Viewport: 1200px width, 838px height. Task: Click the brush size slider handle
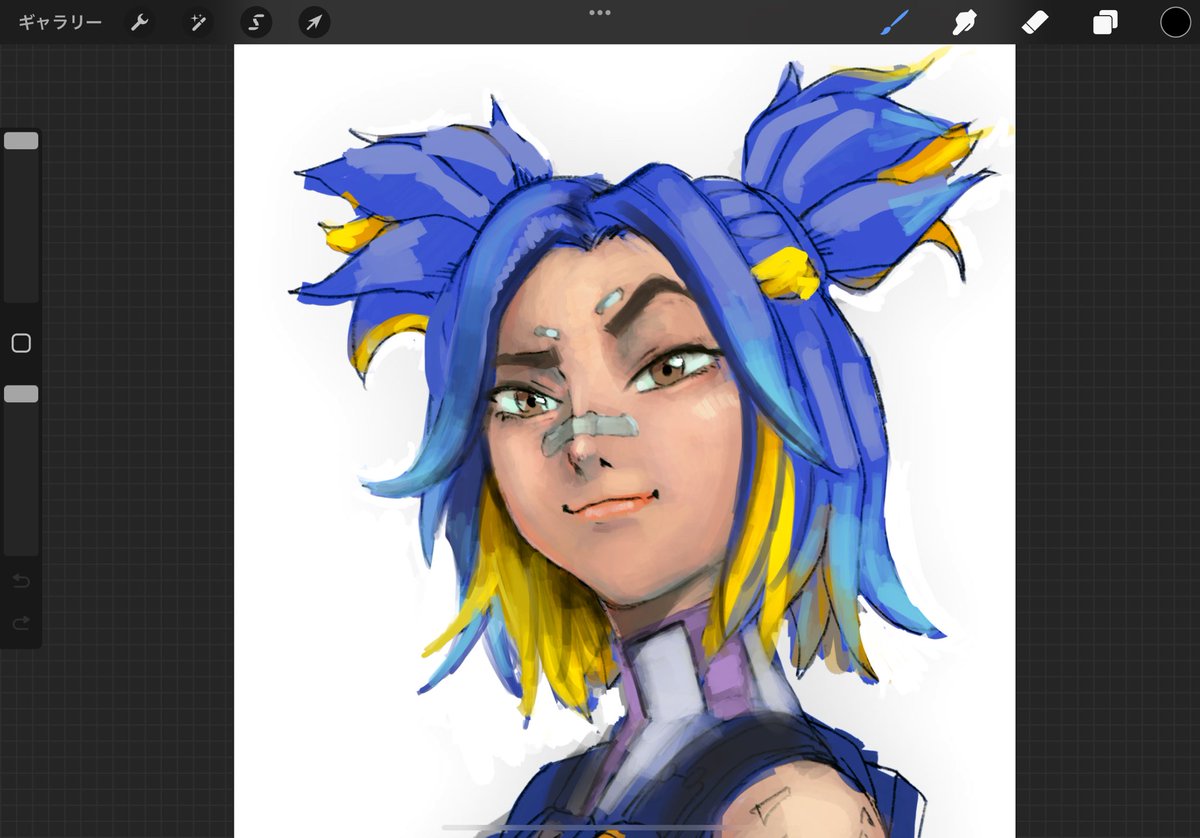21,141
